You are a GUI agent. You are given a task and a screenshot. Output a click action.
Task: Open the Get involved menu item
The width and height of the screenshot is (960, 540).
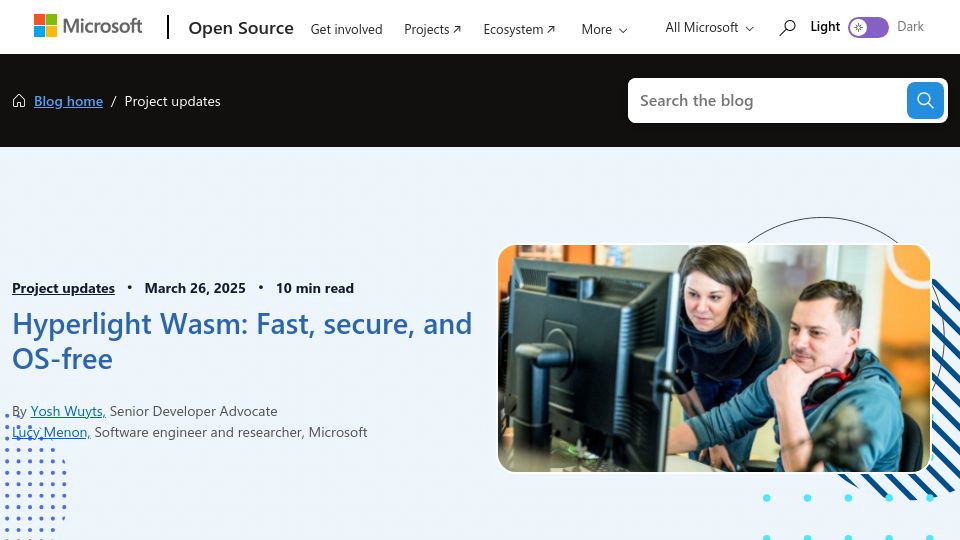click(x=347, y=29)
